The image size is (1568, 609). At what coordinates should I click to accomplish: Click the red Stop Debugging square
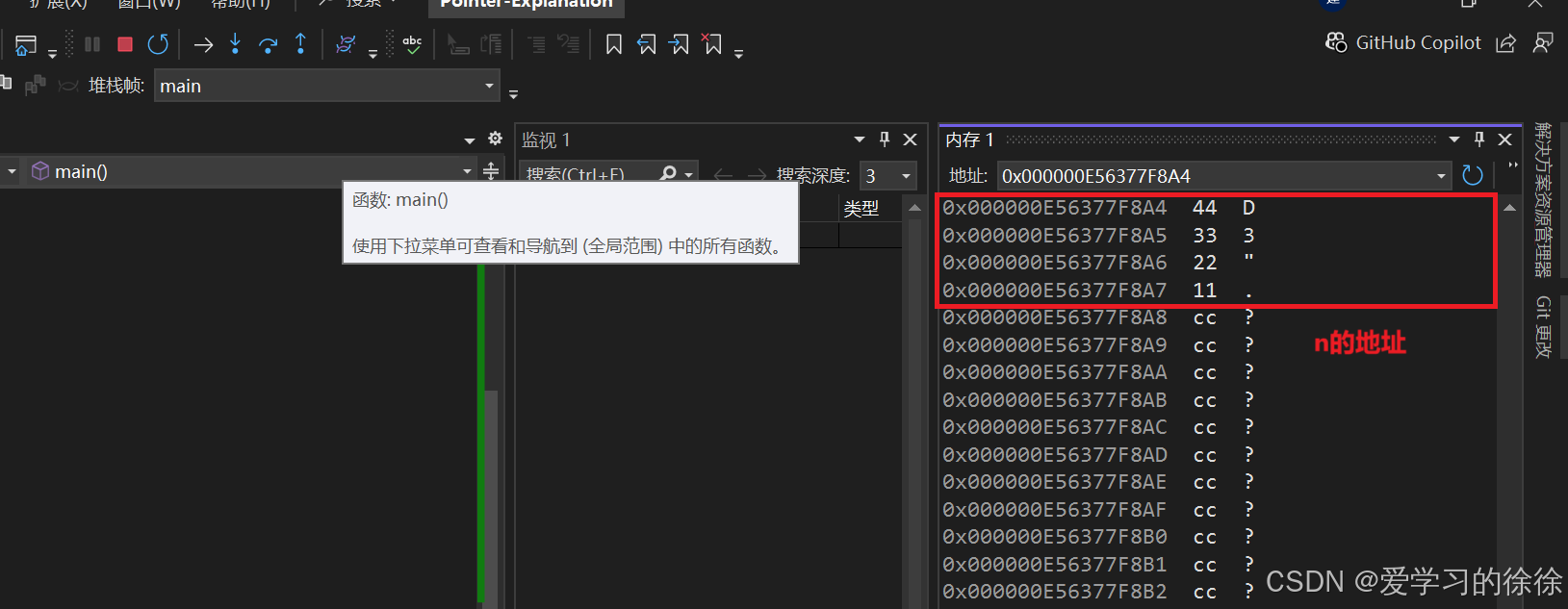click(124, 44)
